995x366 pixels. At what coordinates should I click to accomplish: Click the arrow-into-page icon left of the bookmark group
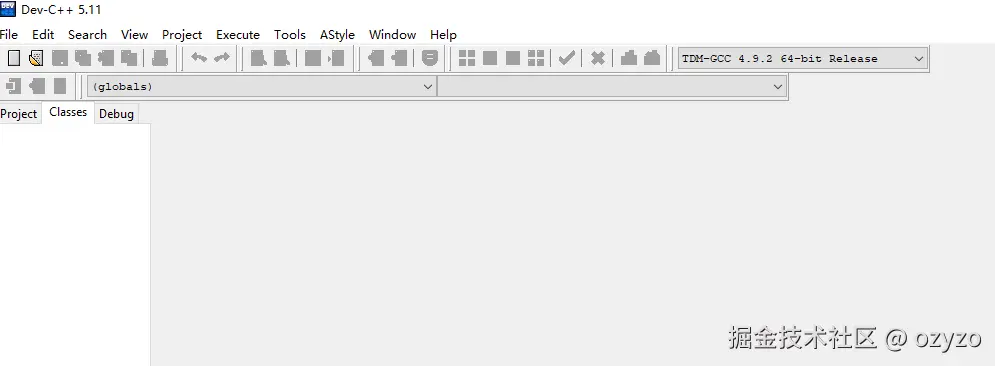[x=336, y=58]
